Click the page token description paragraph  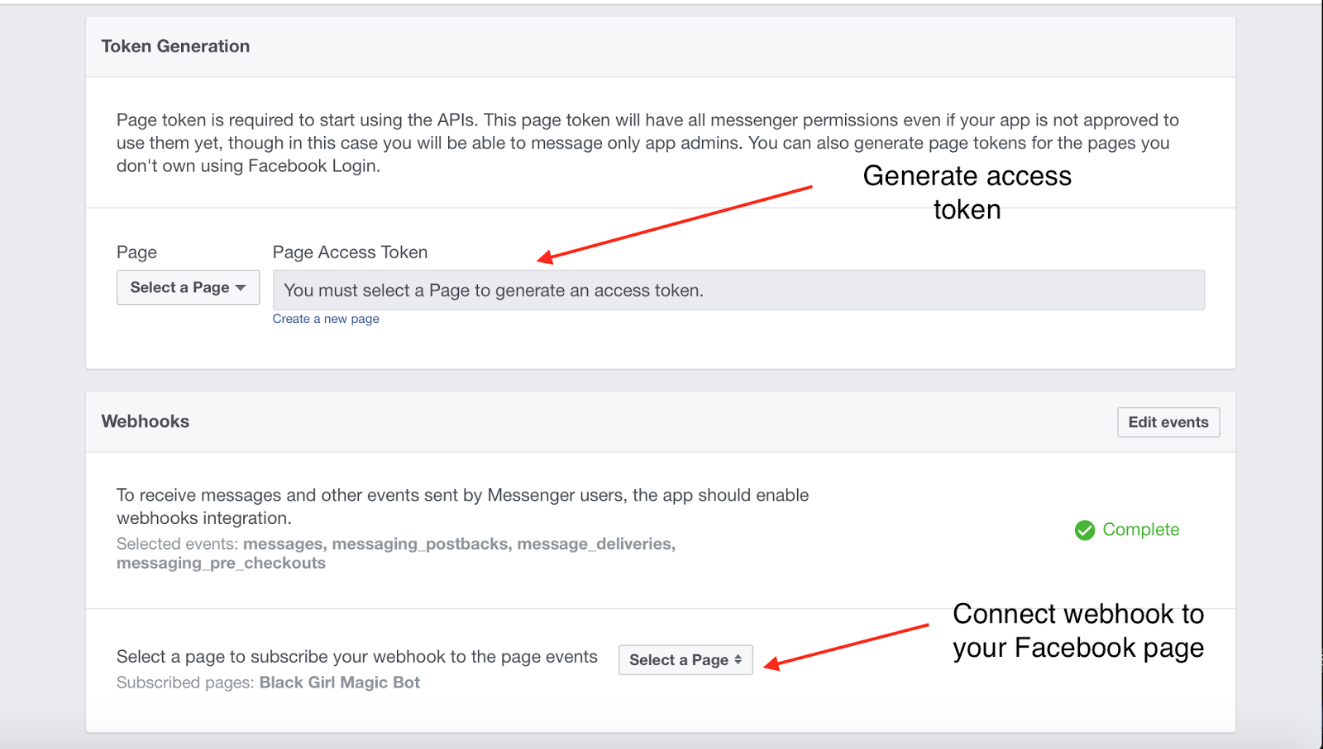[x=647, y=143]
